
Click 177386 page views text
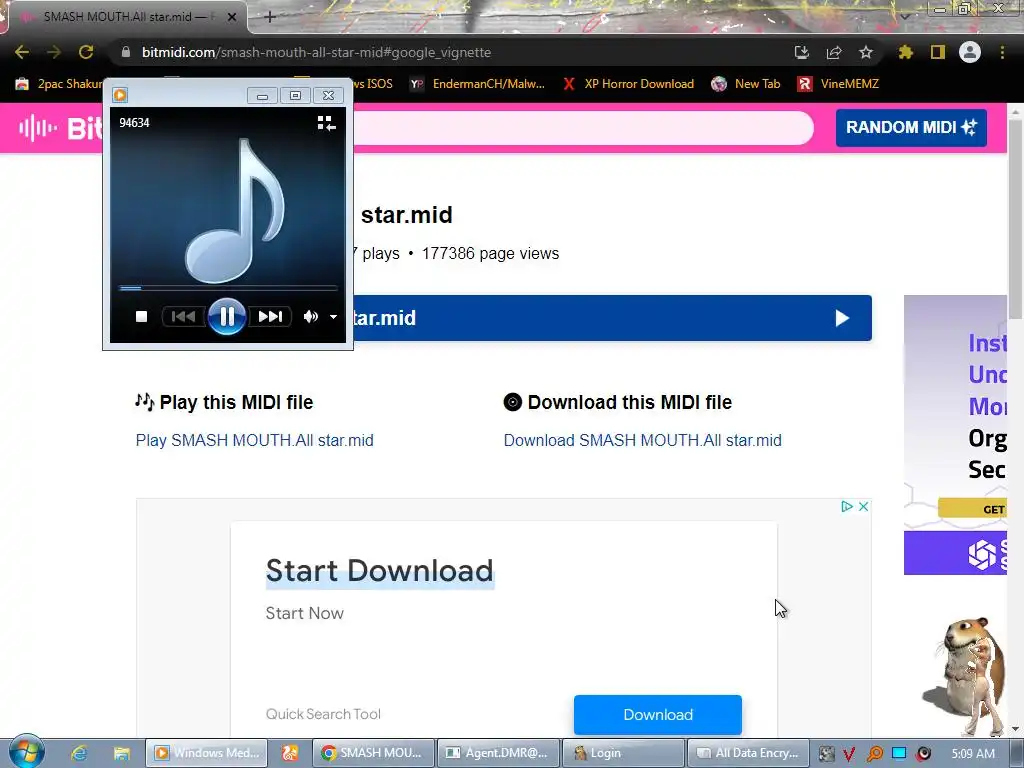(490, 253)
